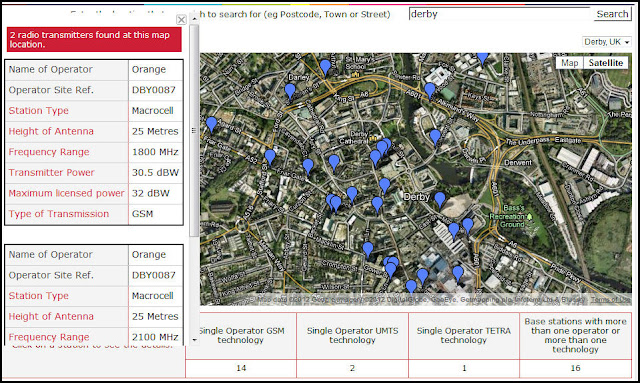This screenshot has width=640, height=383.
Task: Click the pin at the bottom edge of the map
Action: (411, 287)
